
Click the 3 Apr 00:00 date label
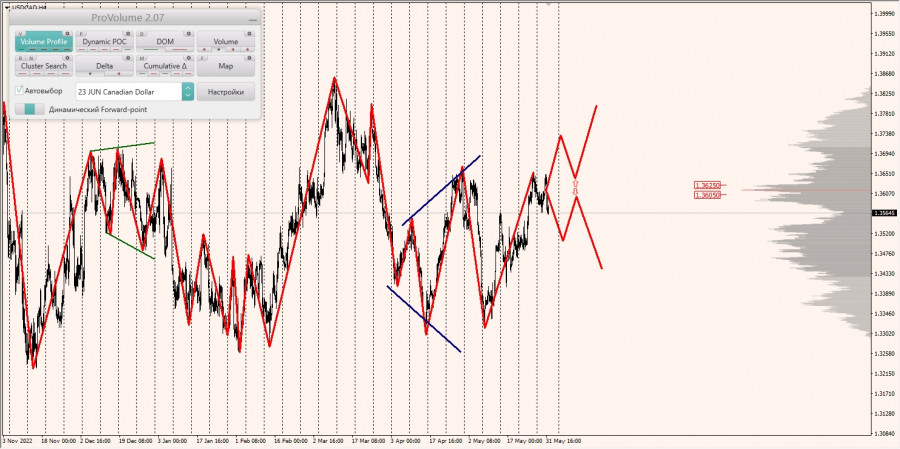click(406, 441)
